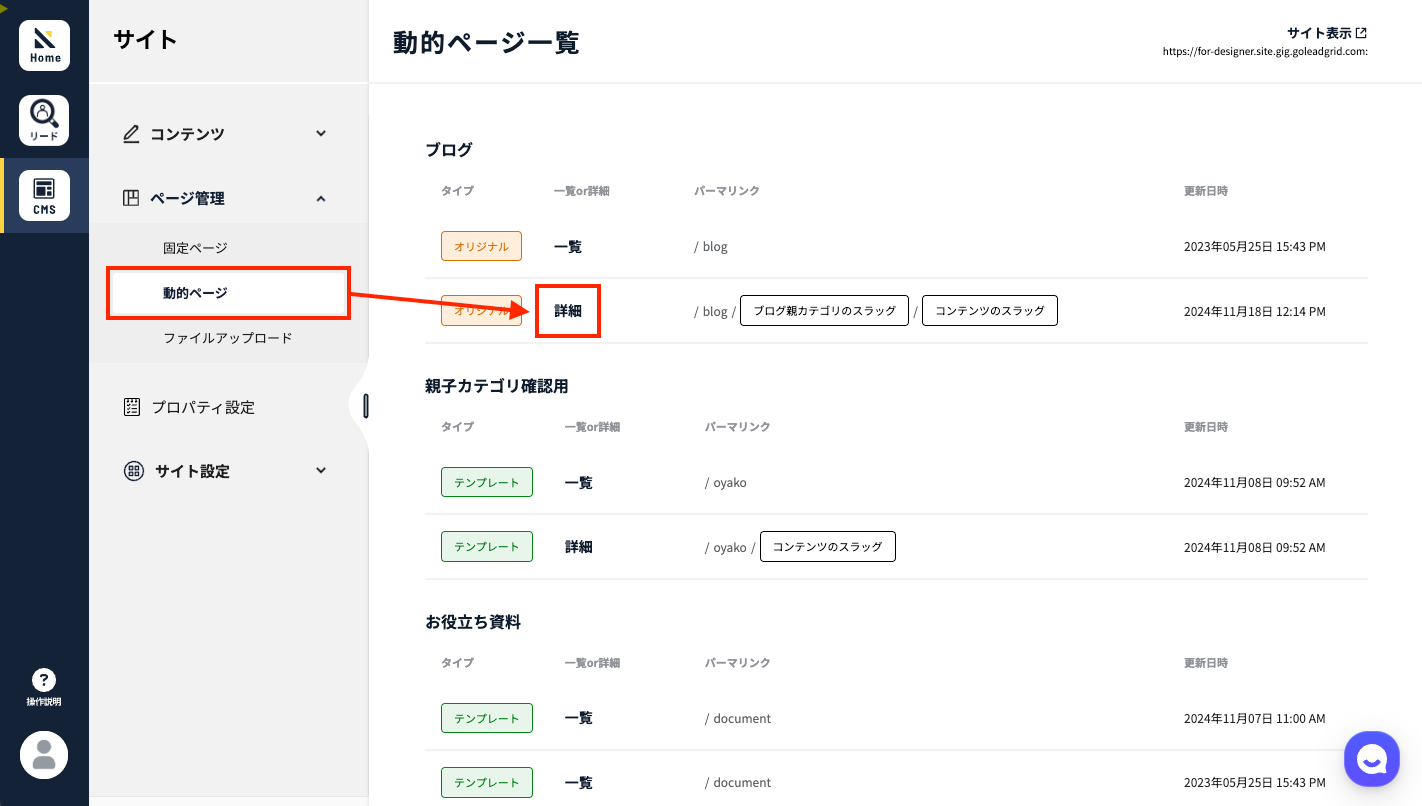Click the pencil icon beside コンテンツ
Screen dimensions: 1422x806
pos(131,134)
